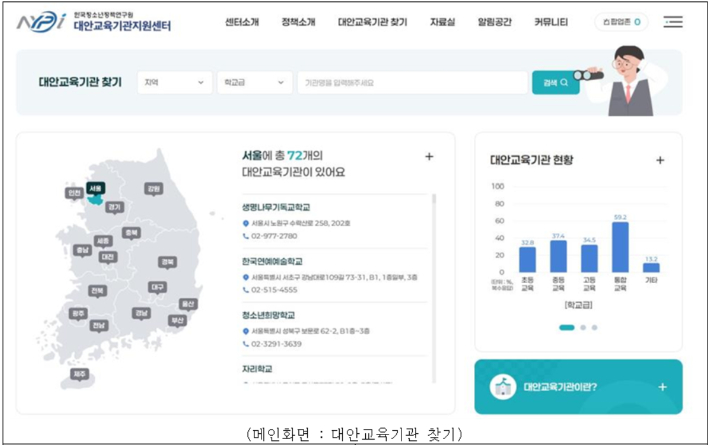Click the location pin for 생명나무기독교학교

click(x=246, y=223)
